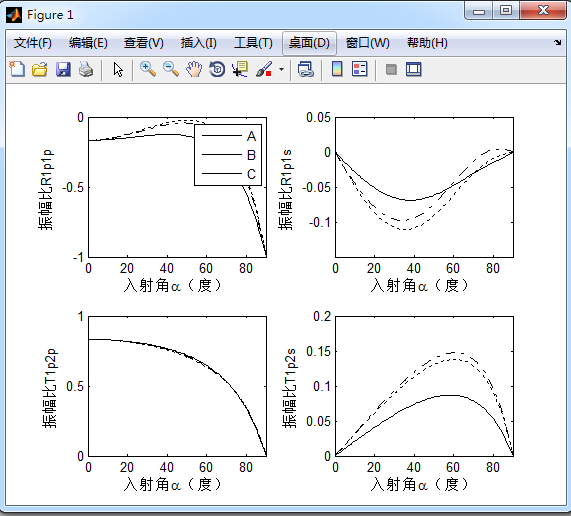This screenshot has width=571, height=516.
Task: Click the Link Plot icon
Action: (306, 69)
